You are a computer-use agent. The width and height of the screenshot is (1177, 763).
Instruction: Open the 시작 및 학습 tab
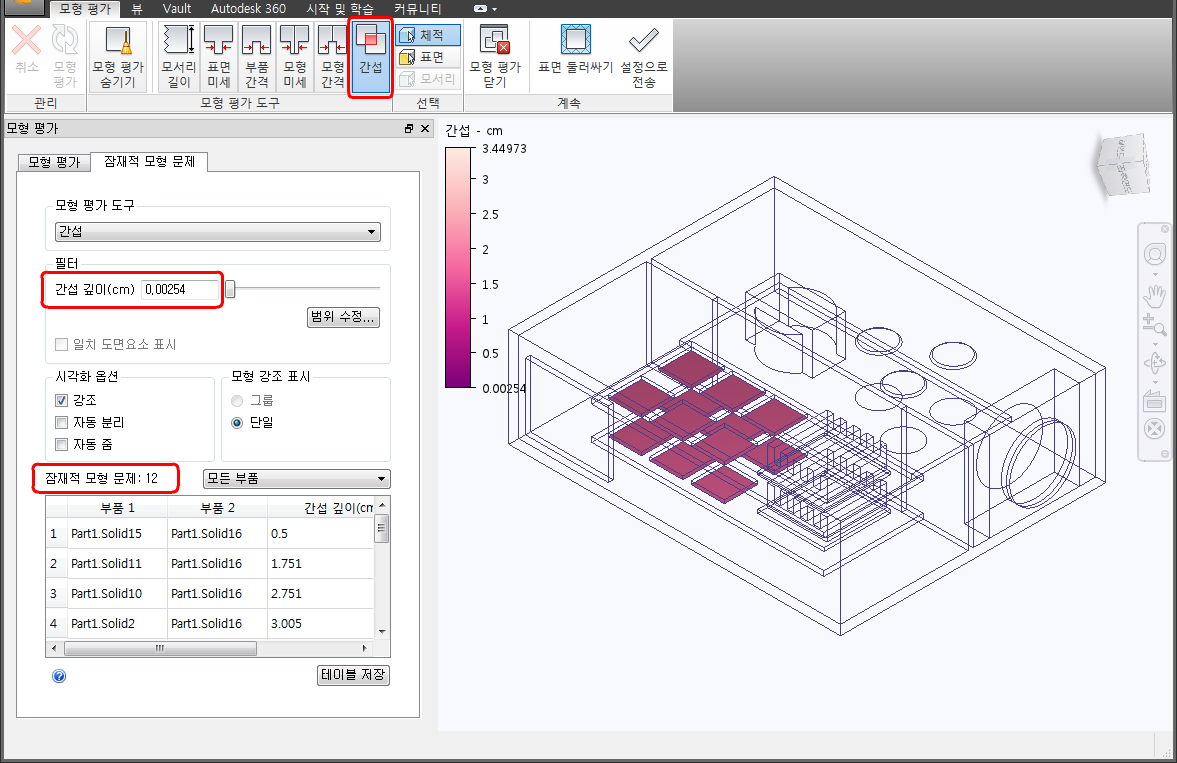[x=340, y=8]
